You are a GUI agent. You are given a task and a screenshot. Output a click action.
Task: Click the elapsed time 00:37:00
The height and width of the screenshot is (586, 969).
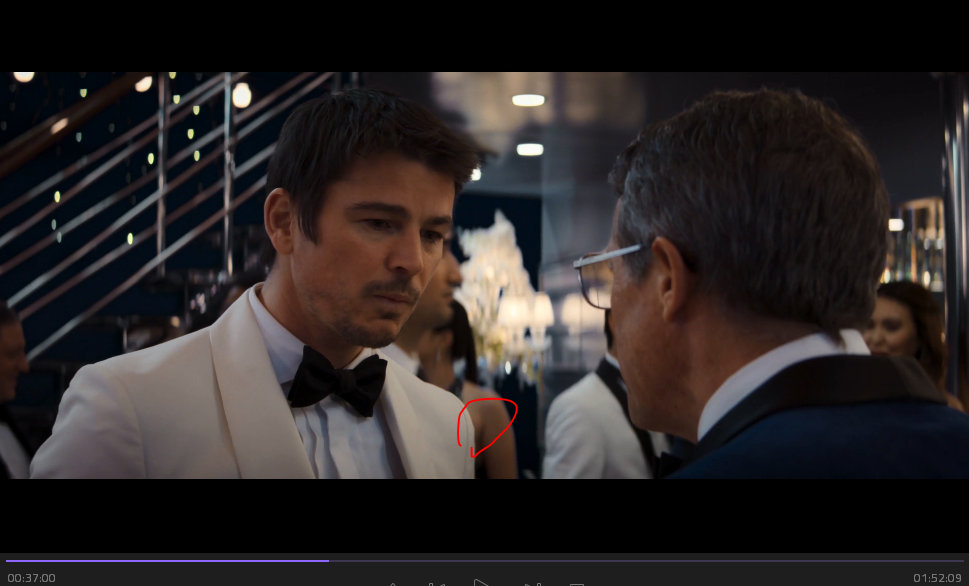coord(31,578)
